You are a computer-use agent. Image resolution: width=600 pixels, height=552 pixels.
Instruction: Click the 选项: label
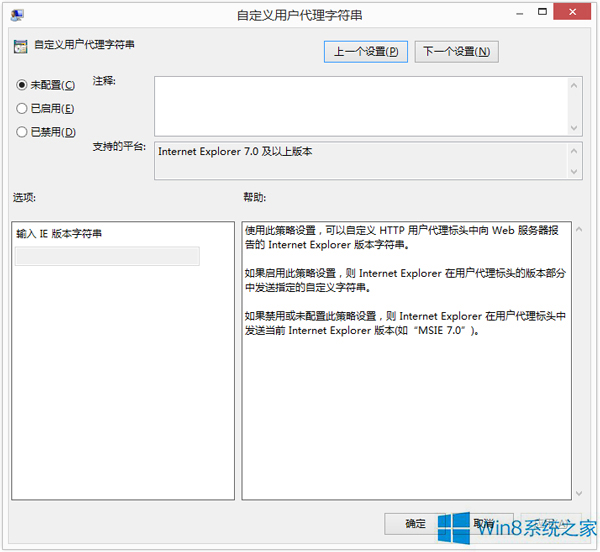(x=24, y=197)
